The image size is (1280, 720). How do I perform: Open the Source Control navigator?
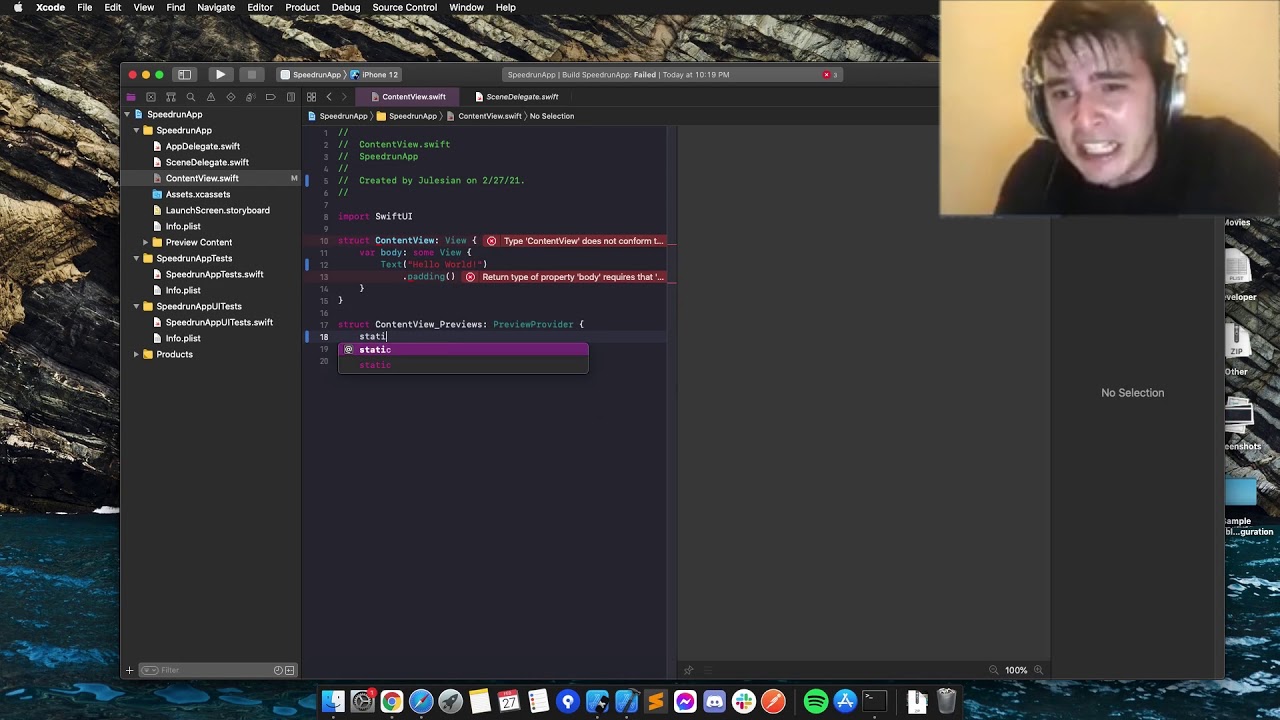point(151,97)
